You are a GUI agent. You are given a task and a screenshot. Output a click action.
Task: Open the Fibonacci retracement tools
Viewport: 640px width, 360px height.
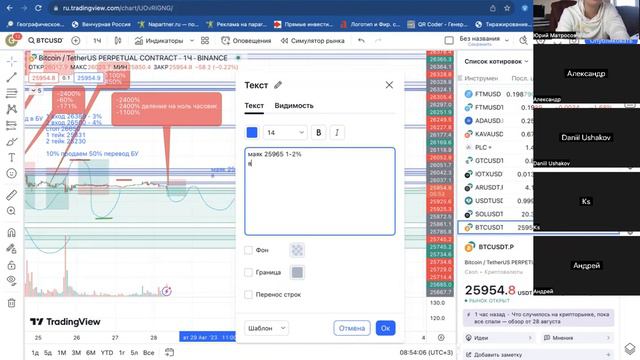point(11,93)
